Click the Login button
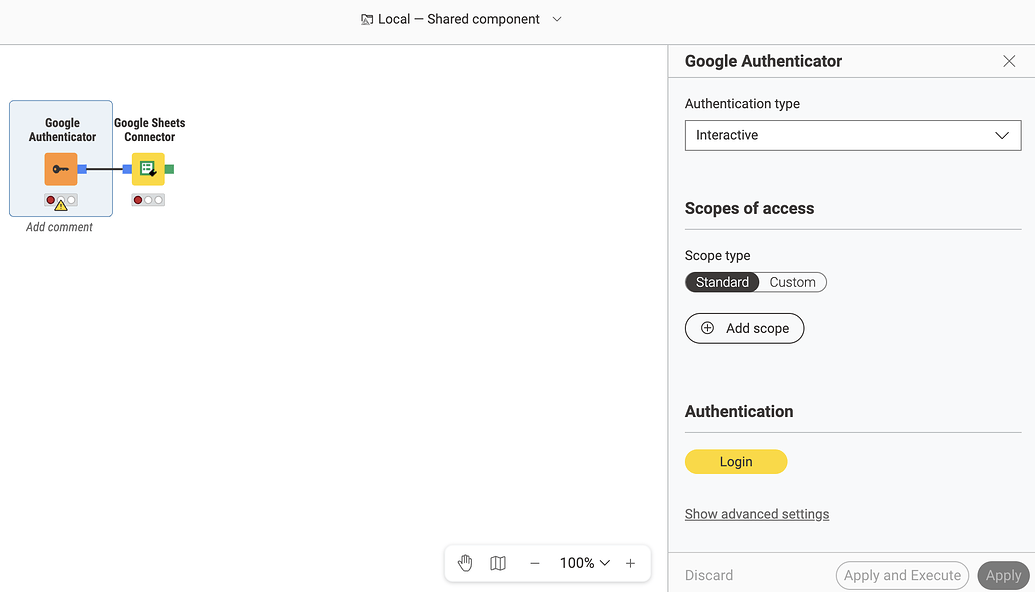Screen dimensions: 1035x592 click(x=736, y=461)
